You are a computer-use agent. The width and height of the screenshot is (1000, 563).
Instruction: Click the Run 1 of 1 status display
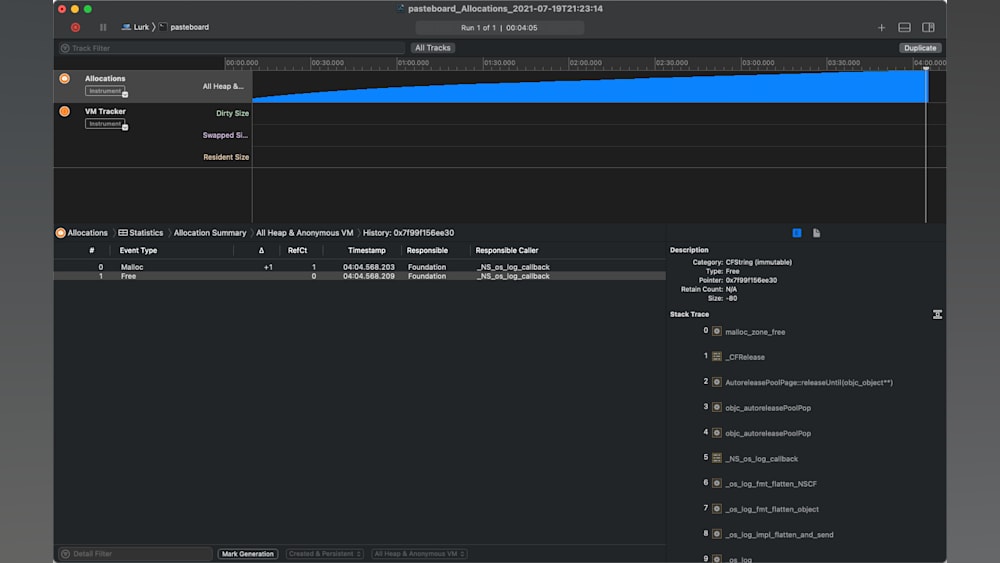click(499, 28)
